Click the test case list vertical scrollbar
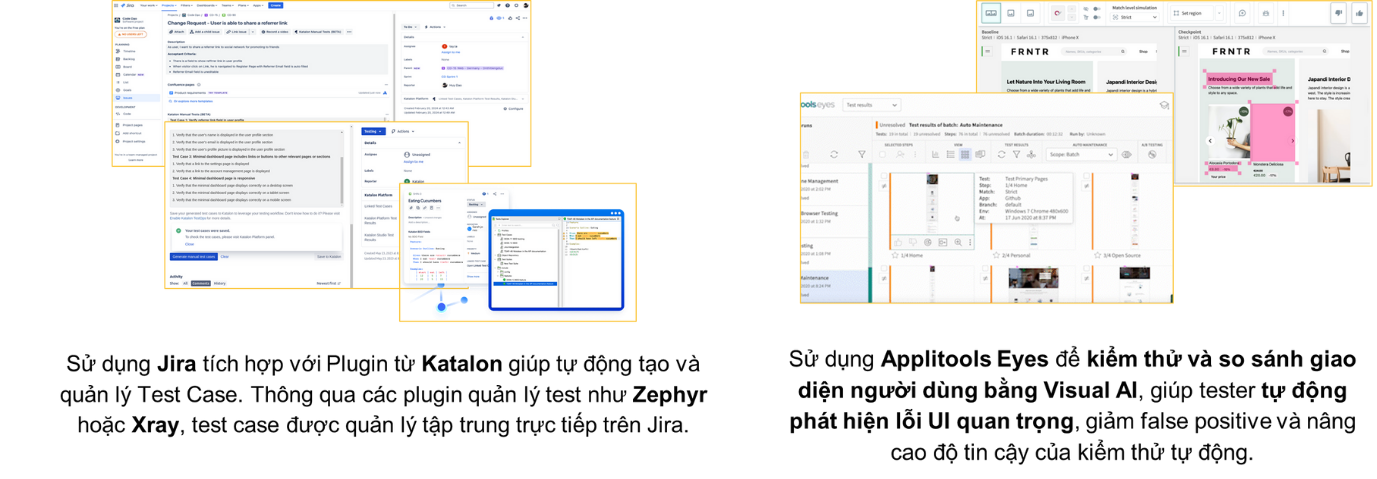The width and height of the screenshot is (1377, 479). click(x=342, y=175)
